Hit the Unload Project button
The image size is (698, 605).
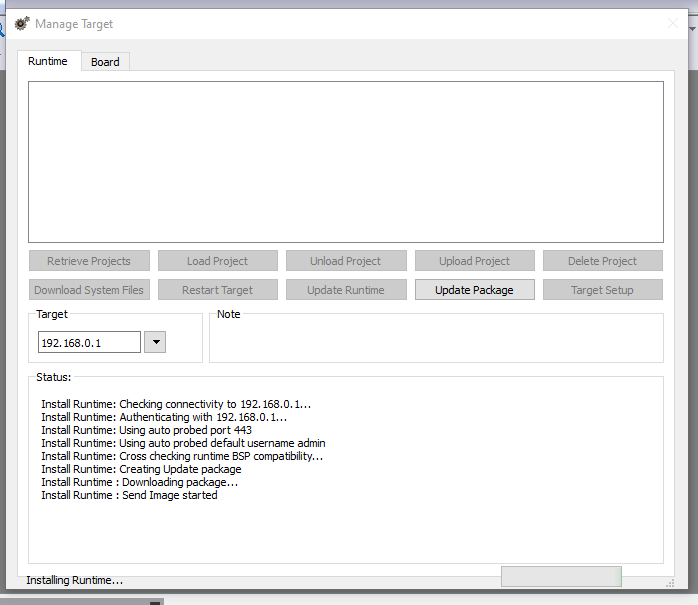pyautogui.click(x=345, y=261)
